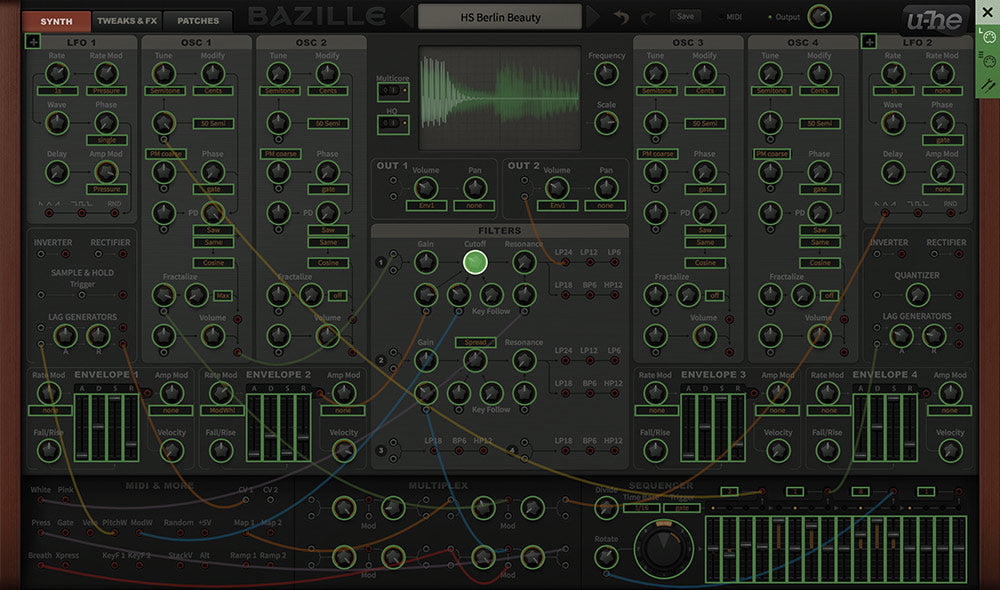
Task: Click the Output volume knob
Action: point(819,16)
